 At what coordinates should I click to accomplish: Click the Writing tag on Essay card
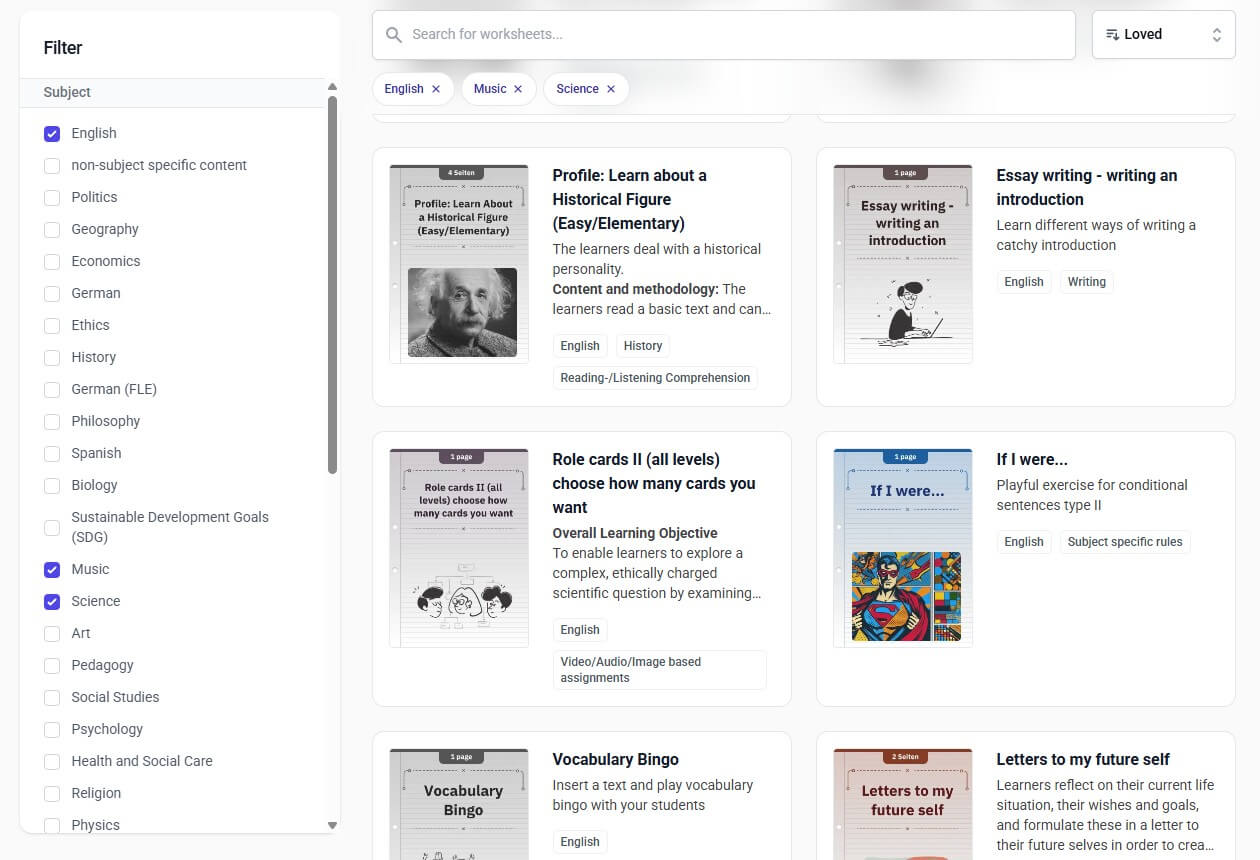point(1086,282)
